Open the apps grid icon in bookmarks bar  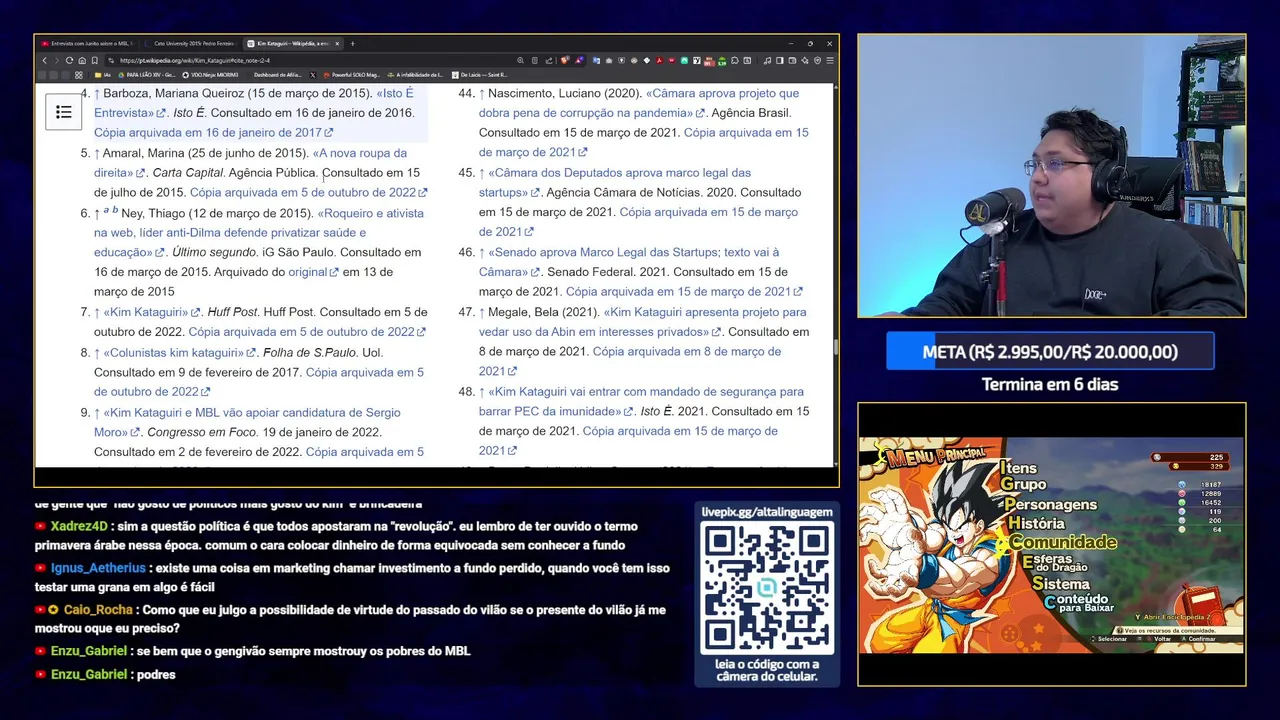coord(79,75)
